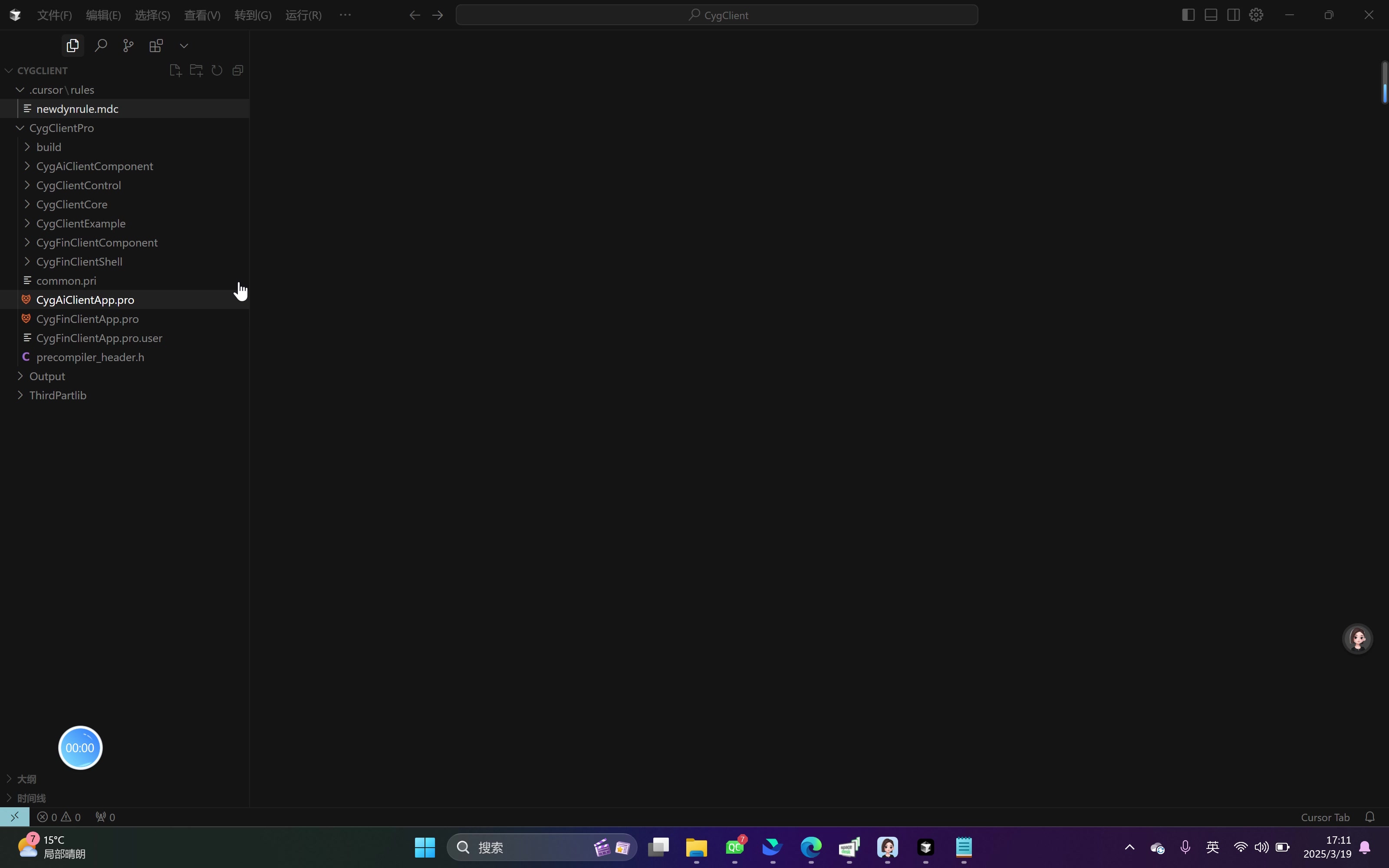
Task: Click the New File icon in explorer
Action: pyautogui.click(x=175, y=70)
